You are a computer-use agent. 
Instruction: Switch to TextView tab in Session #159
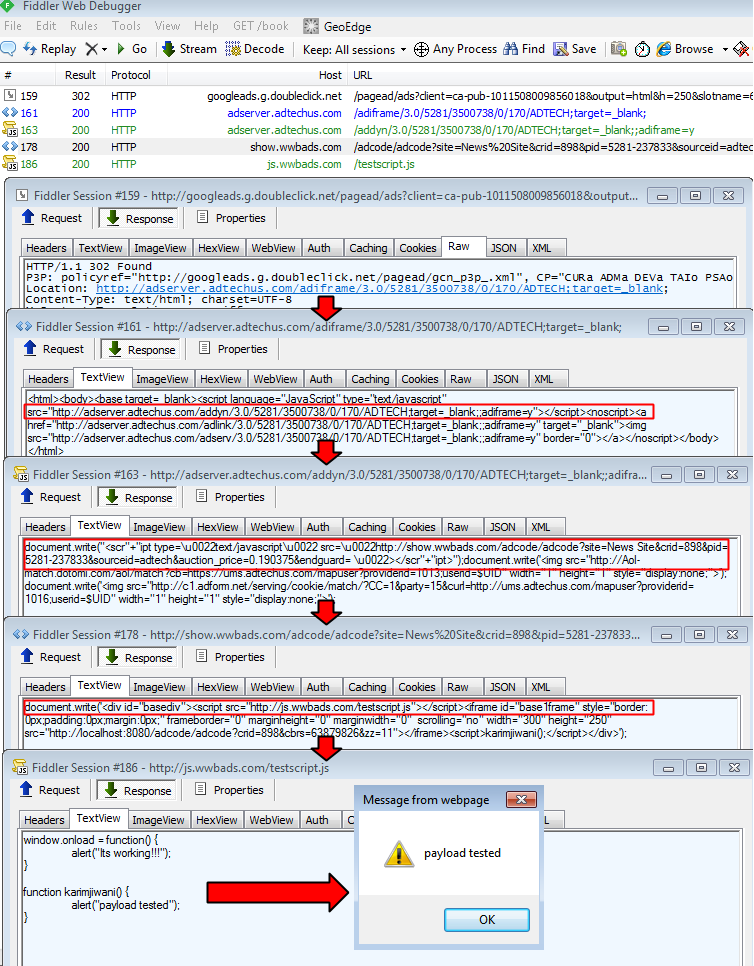click(100, 248)
